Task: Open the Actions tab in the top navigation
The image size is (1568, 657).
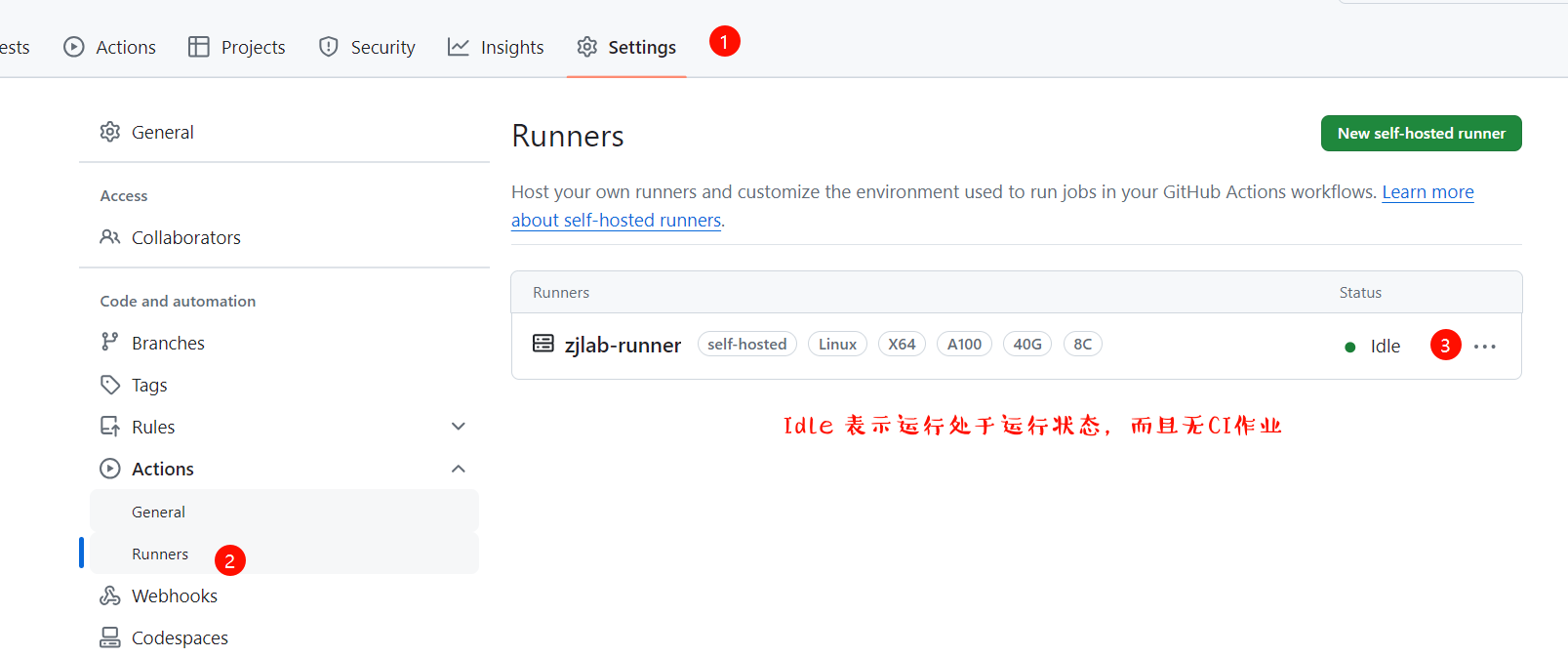Action: tap(109, 47)
